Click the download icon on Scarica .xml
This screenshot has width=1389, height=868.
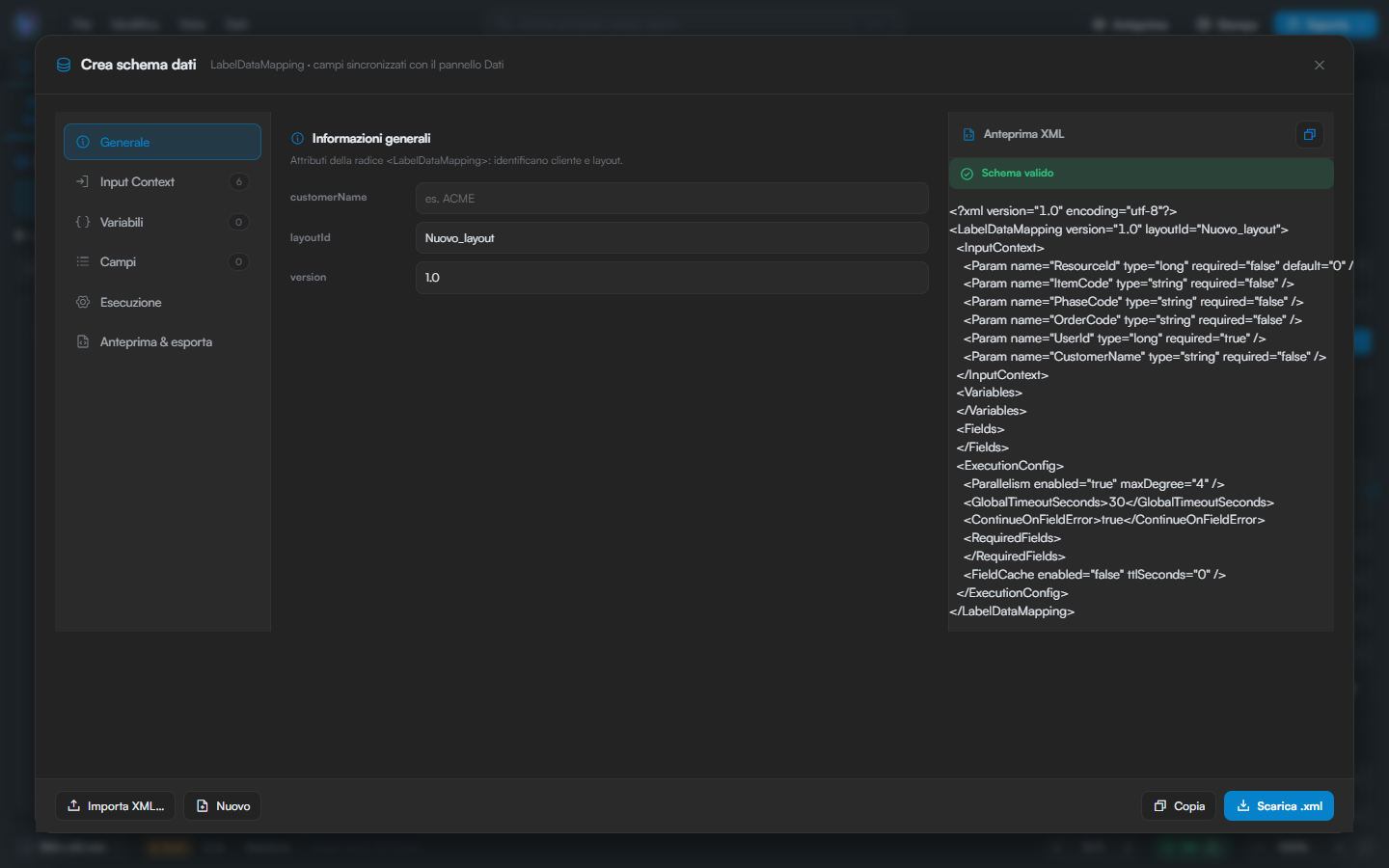[x=1243, y=805]
